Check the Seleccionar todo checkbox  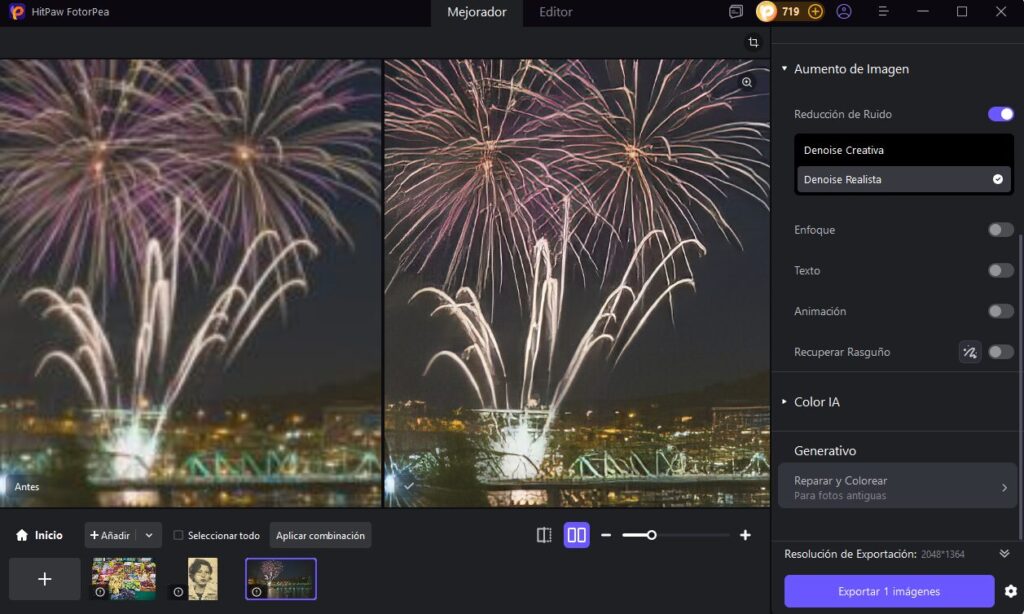pos(176,535)
